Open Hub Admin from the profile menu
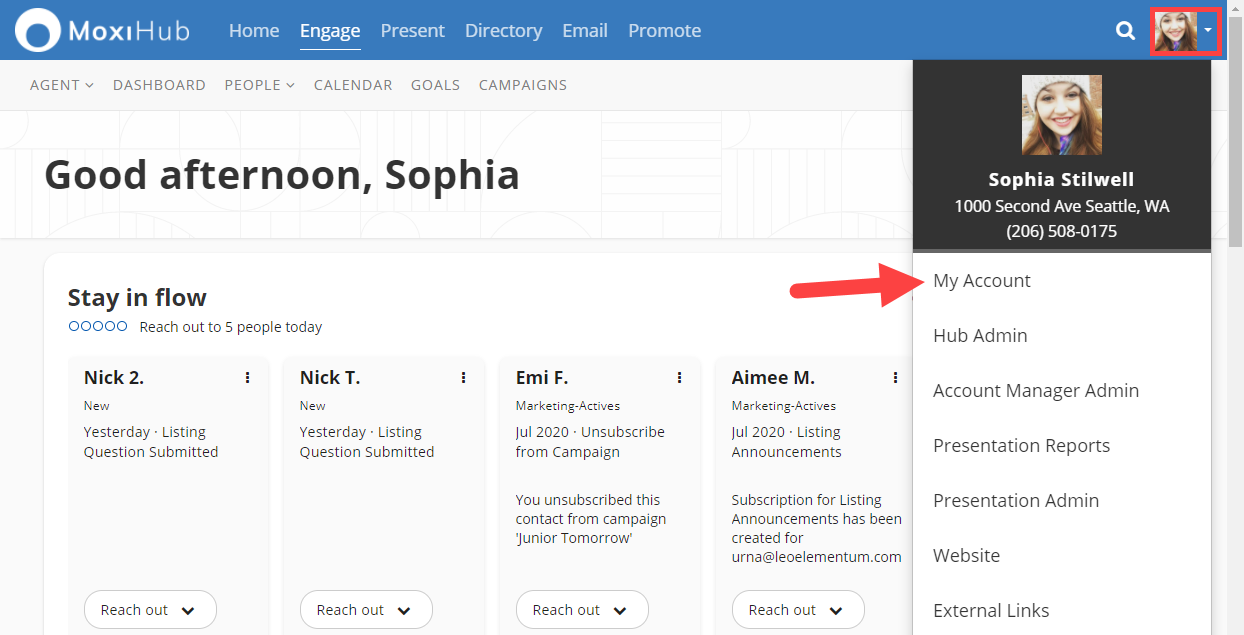Viewport: 1244px width, 635px height. click(980, 336)
